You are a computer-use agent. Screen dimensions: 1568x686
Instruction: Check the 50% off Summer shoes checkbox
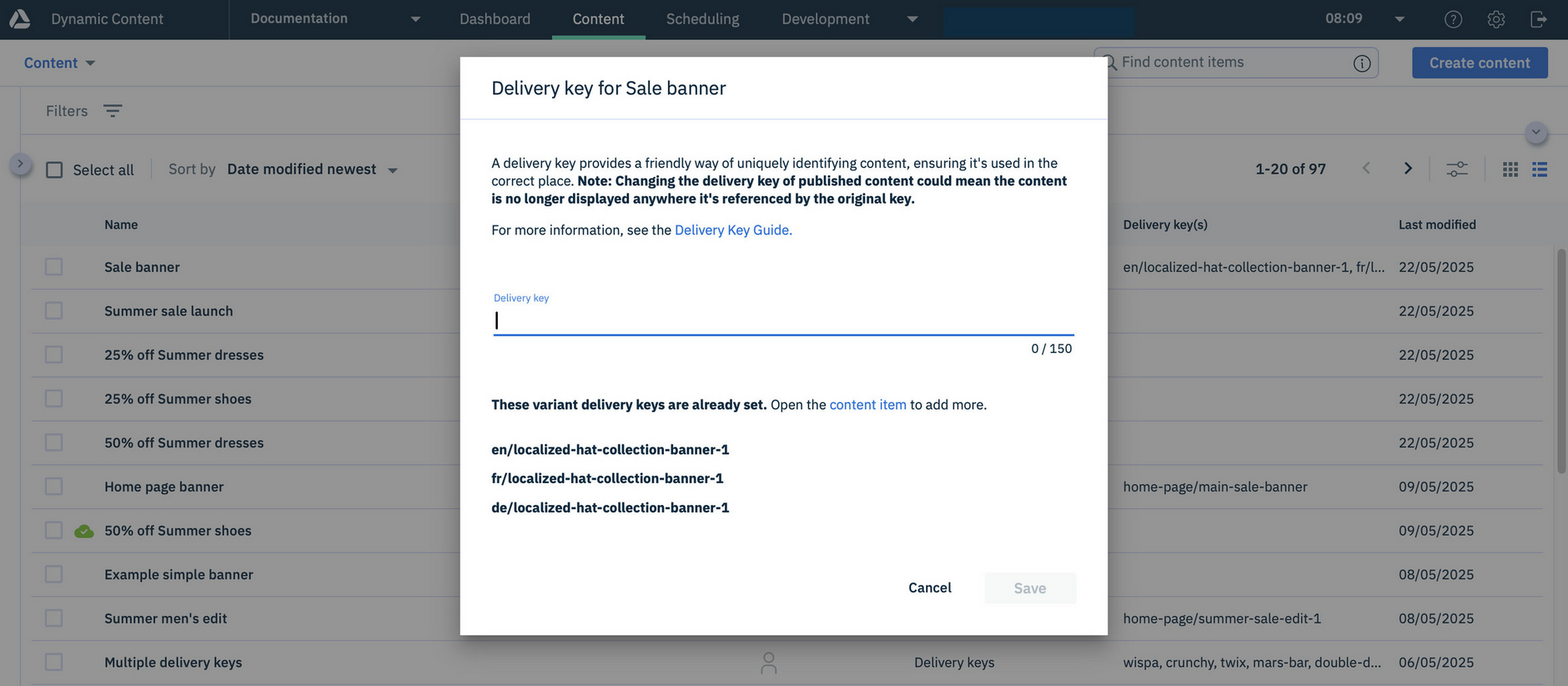pyautogui.click(x=54, y=531)
